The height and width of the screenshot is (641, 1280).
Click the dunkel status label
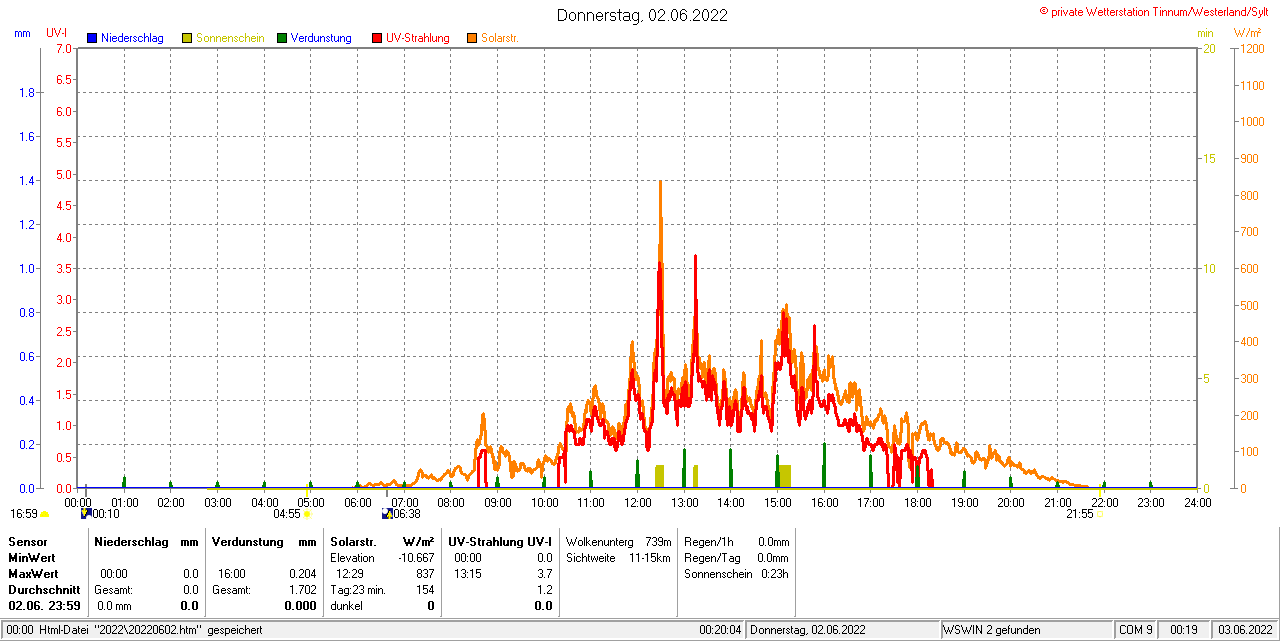tap(346, 606)
